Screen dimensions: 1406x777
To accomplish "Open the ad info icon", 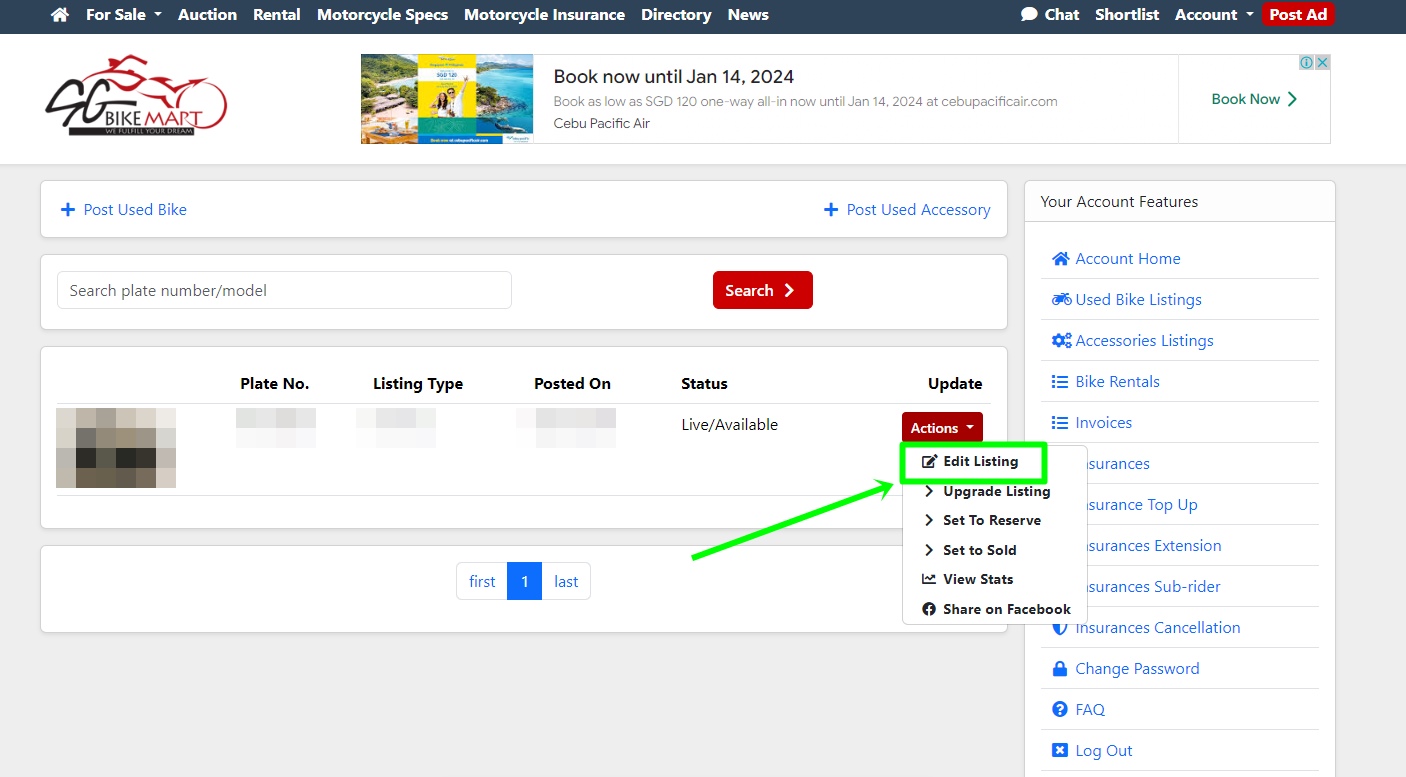I will coord(1306,63).
